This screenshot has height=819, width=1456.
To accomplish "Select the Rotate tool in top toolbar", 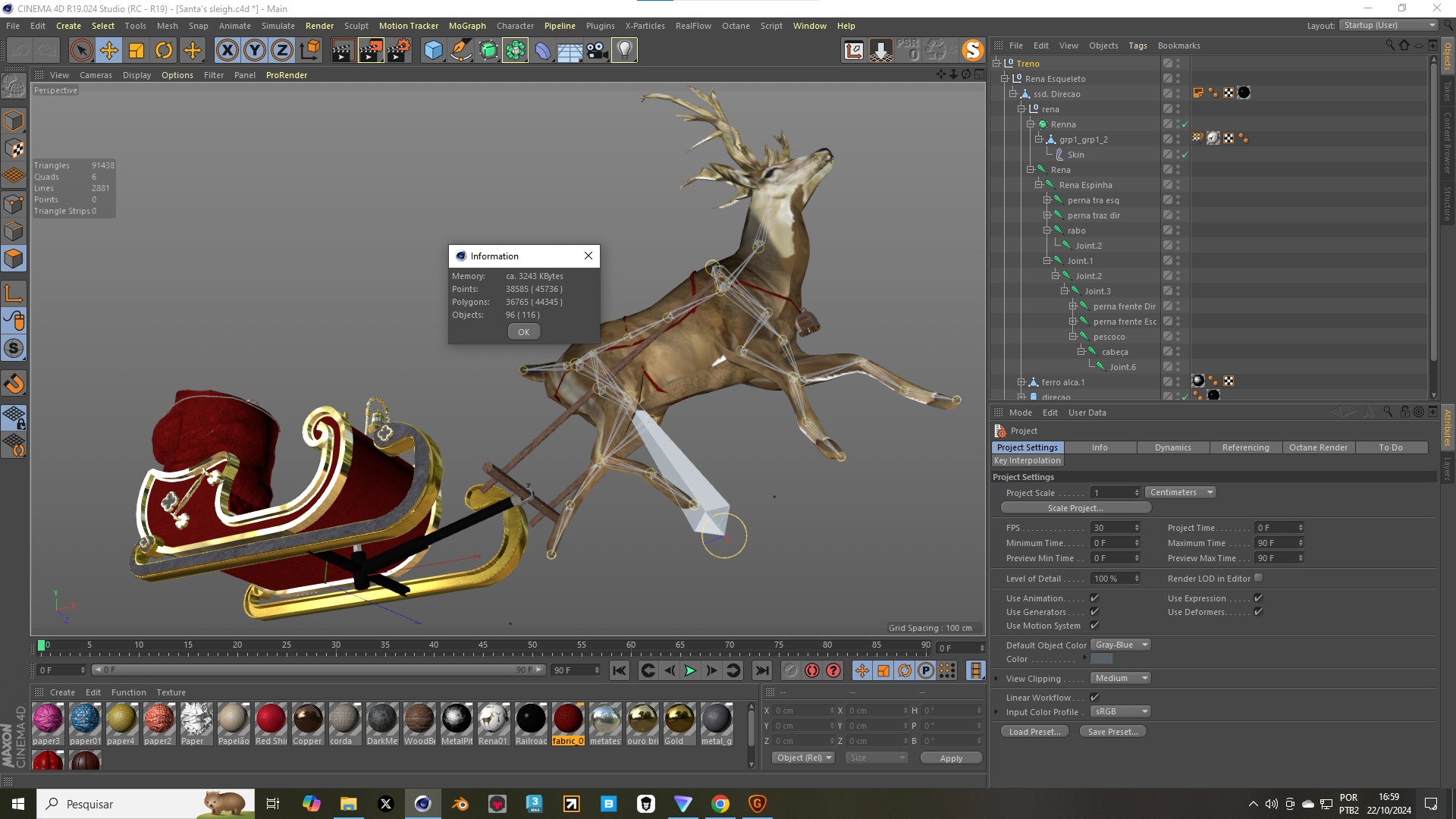I will point(164,51).
